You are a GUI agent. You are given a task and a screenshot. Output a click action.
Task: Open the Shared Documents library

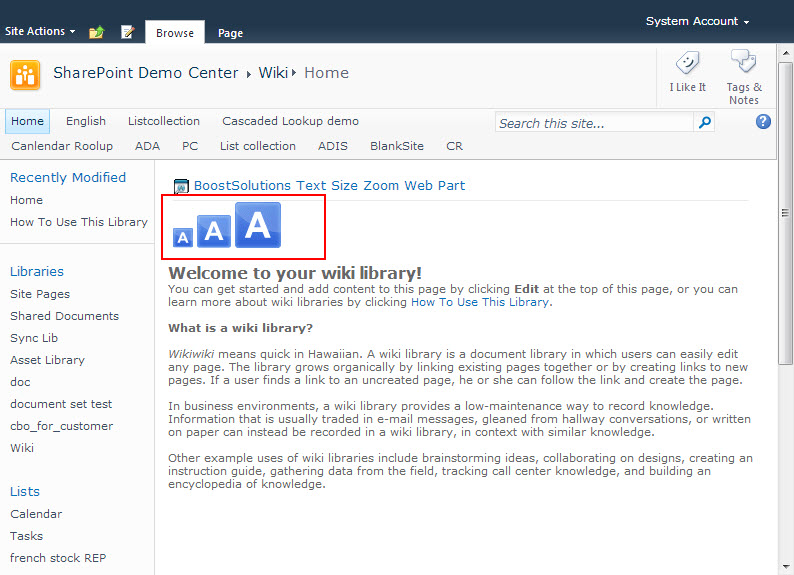(64, 316)
